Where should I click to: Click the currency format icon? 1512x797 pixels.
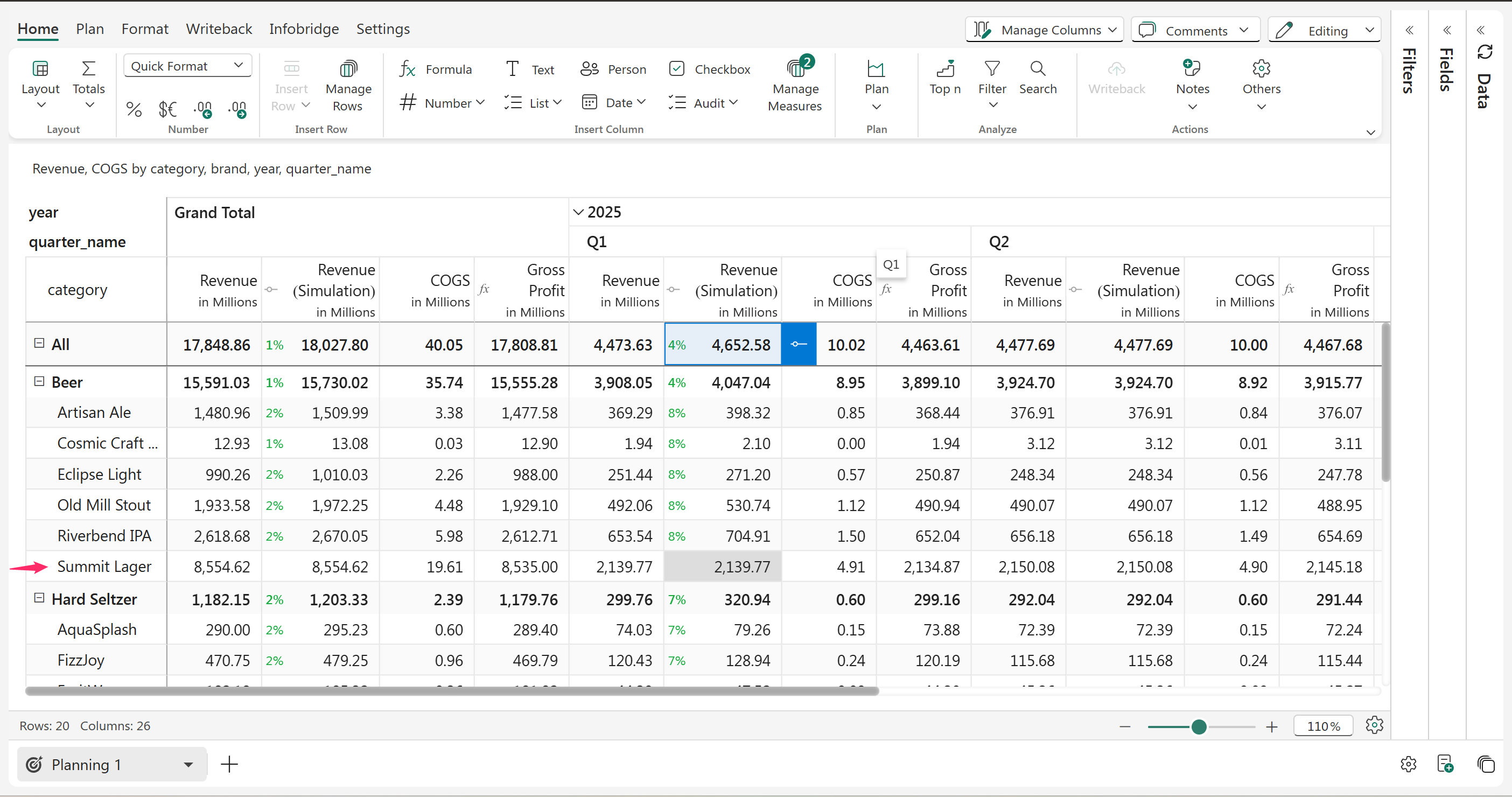coord(167,109)
